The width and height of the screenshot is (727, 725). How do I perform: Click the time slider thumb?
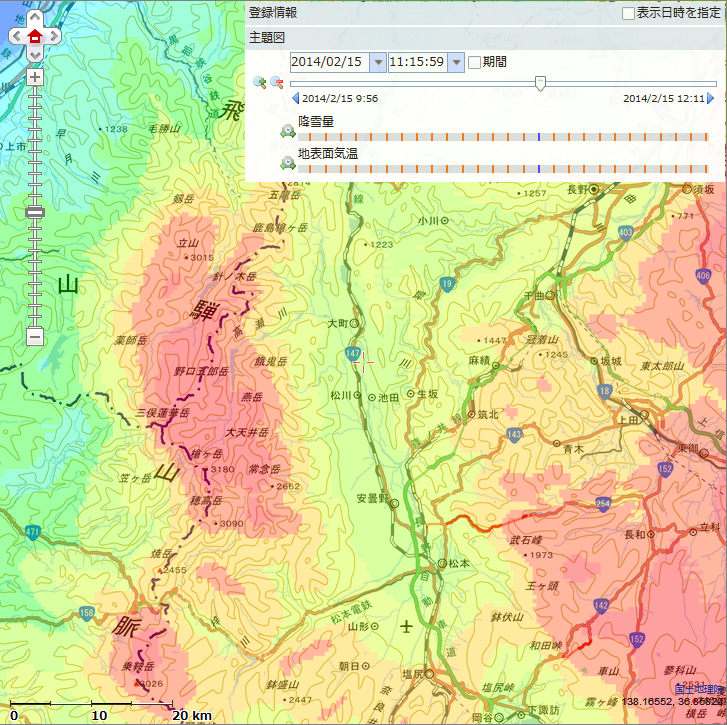tap(540, 83)
